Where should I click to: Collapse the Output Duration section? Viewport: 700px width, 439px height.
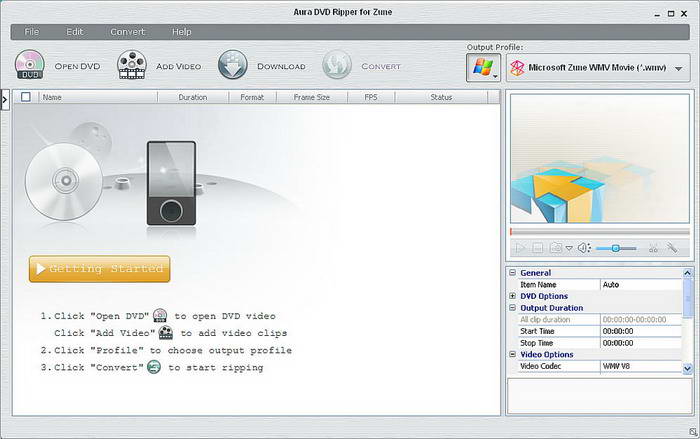(512, 308)
